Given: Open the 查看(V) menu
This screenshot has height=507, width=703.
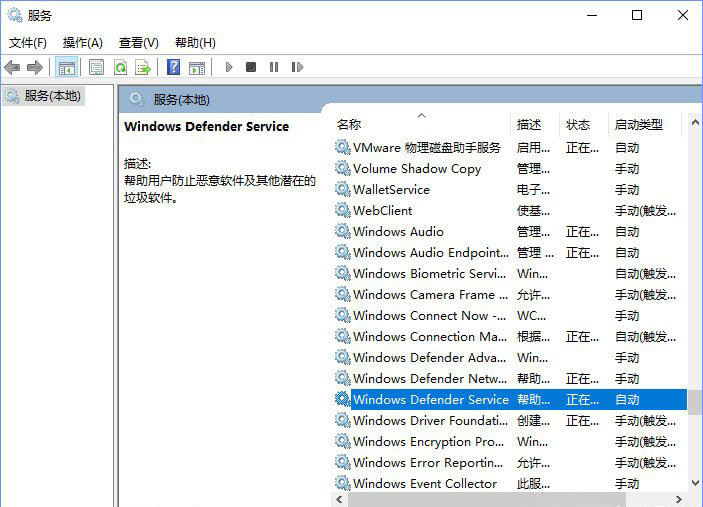Looking at the screenshot, I should (138, 42).
